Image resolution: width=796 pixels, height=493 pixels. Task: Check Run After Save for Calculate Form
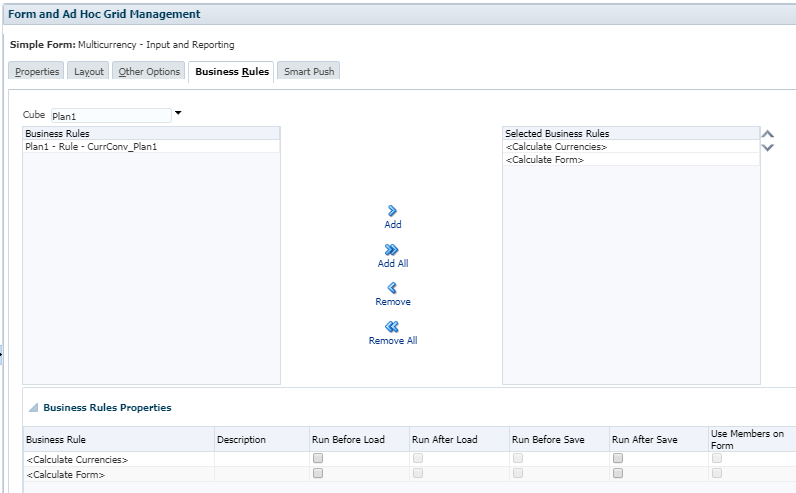(x=618, y=473)
